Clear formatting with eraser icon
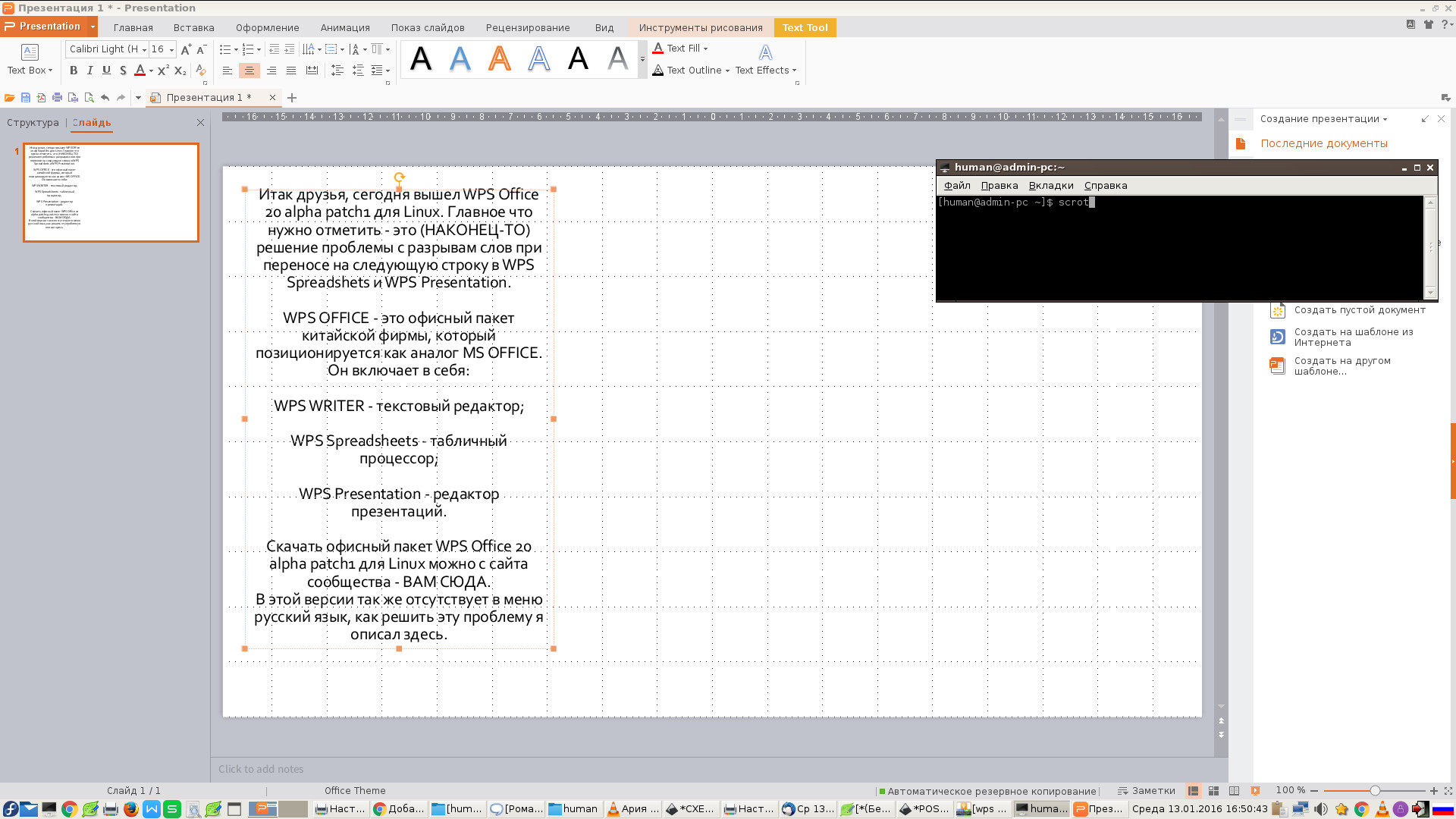This screenshot has height=819, width=1456. click(x=200, y=71)
